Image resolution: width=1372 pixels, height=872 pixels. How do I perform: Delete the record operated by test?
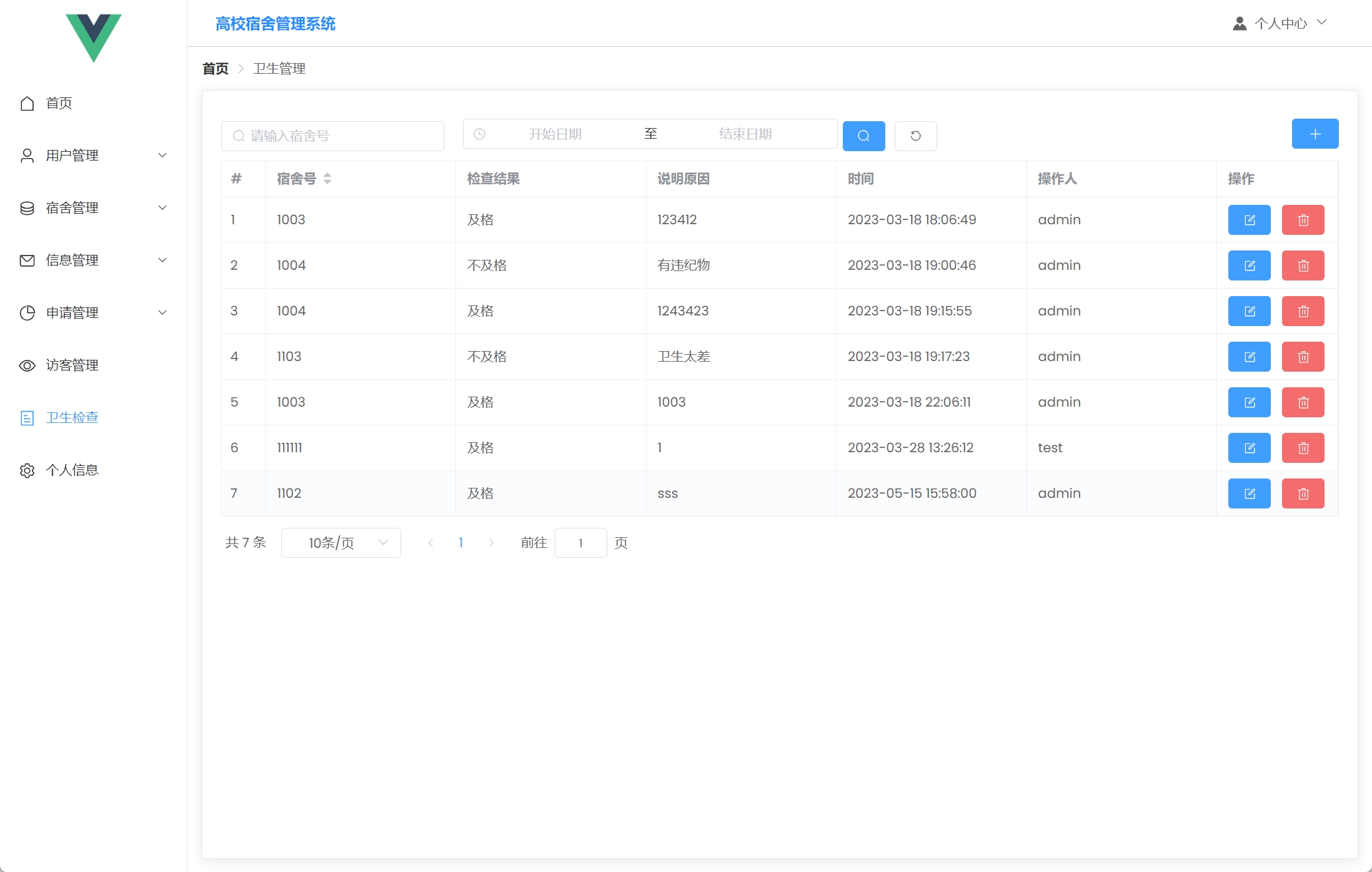(x=1303, y=448)
